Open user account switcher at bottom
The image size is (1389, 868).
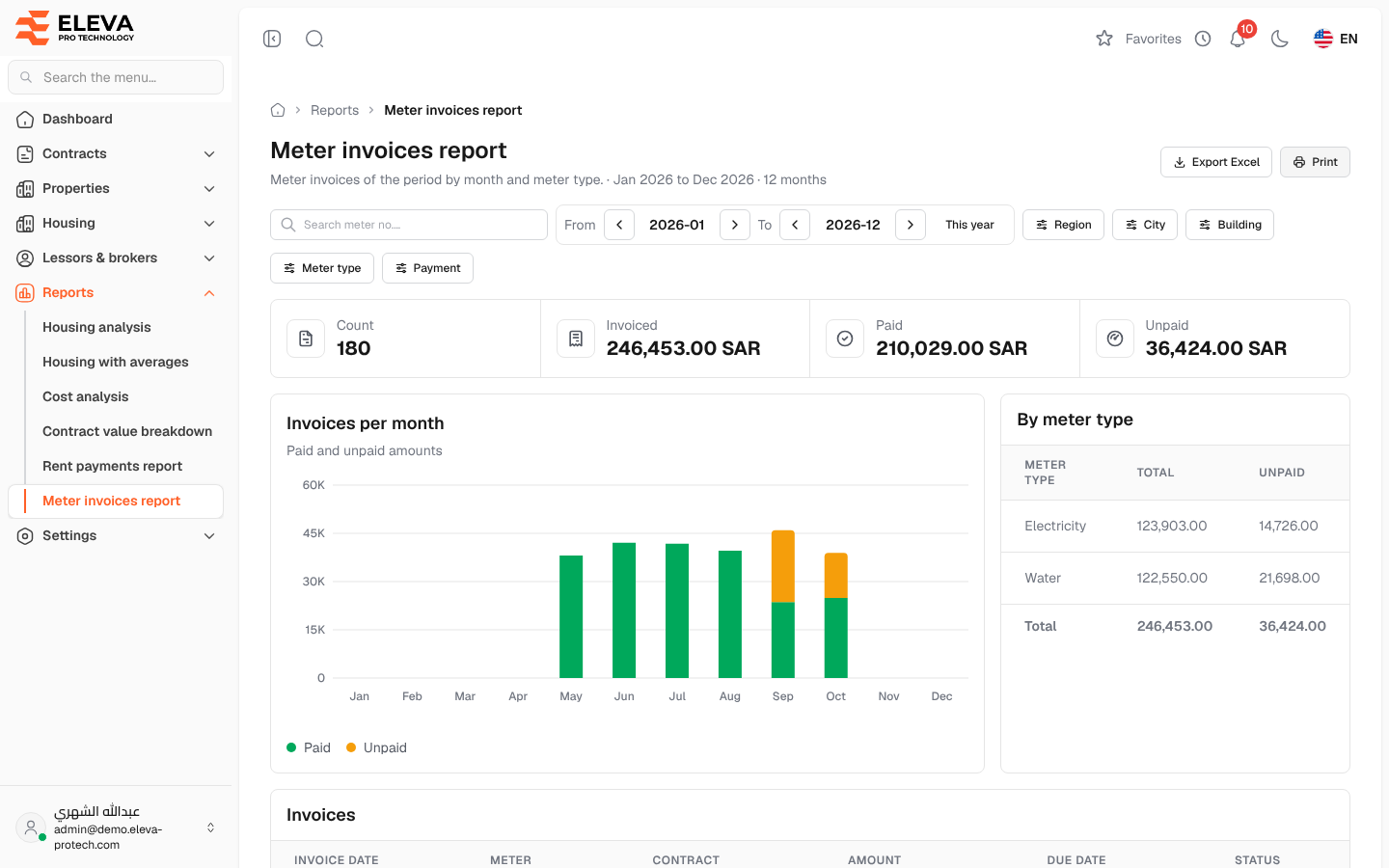click(116, 827)
